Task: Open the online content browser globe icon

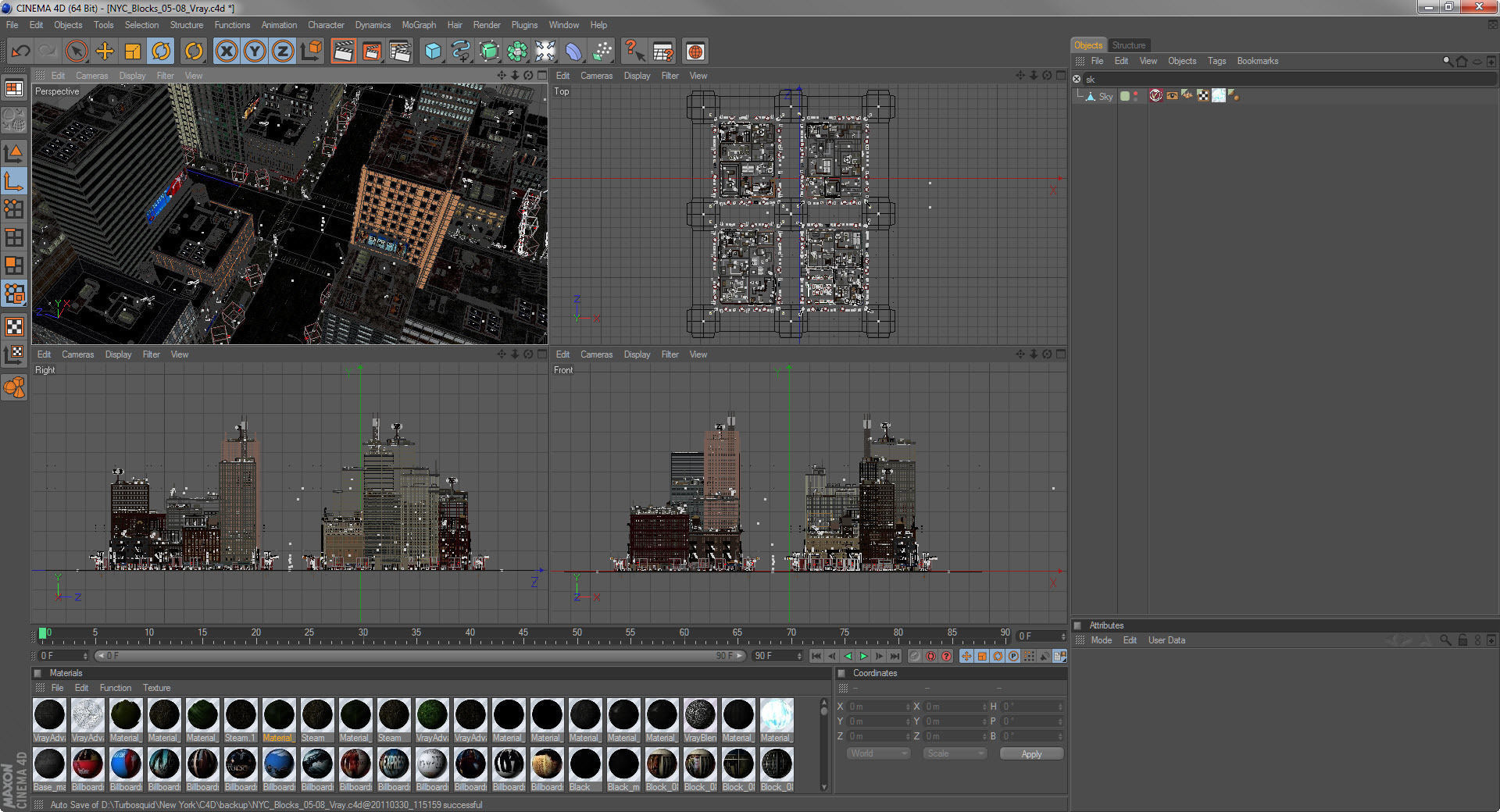Action: 695,52
